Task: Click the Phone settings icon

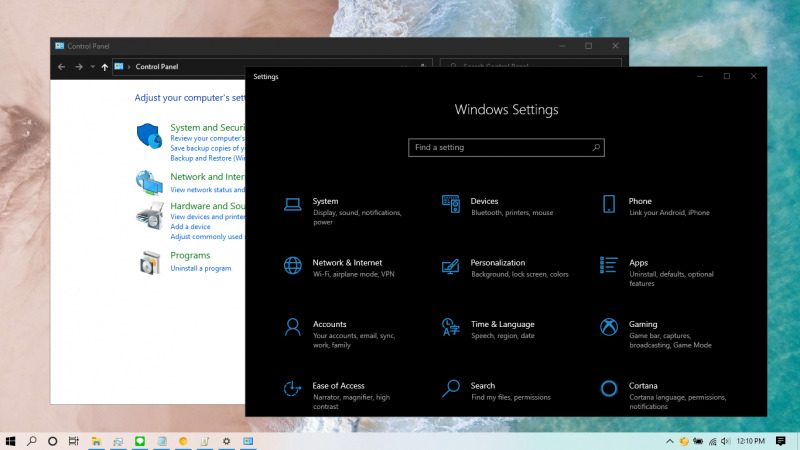Action: click(609, 204)
